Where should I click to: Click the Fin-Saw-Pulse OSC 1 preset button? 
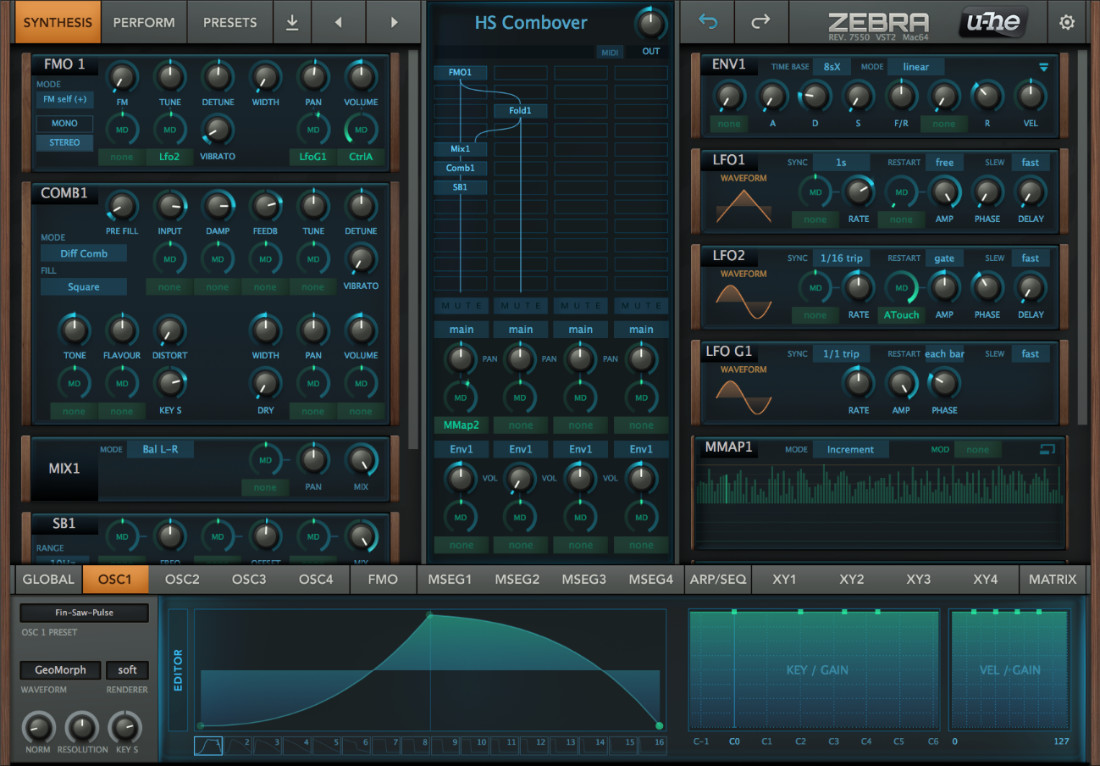coord(83,613)
